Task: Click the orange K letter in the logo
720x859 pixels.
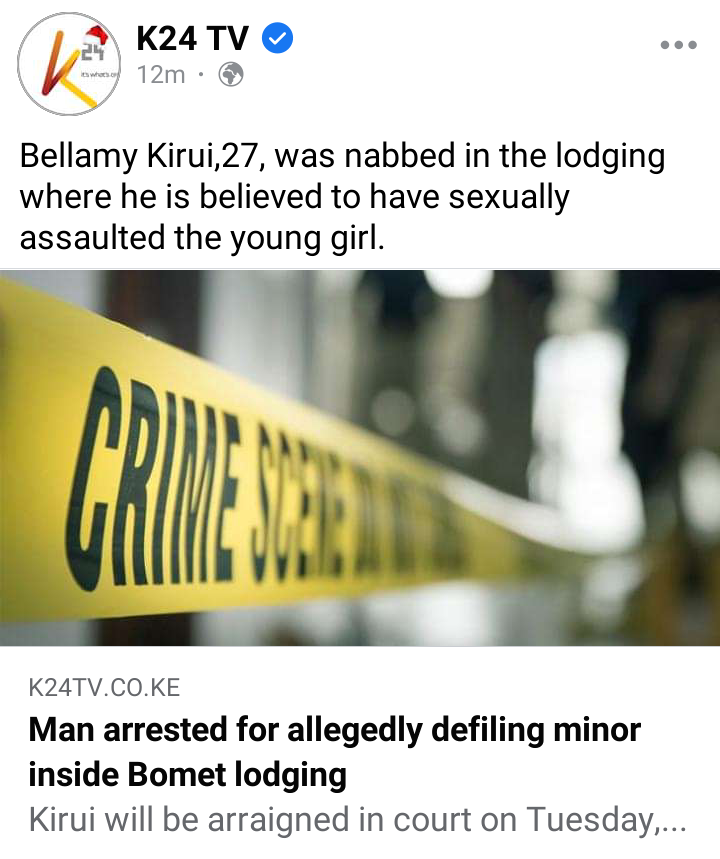Action: 61,64
